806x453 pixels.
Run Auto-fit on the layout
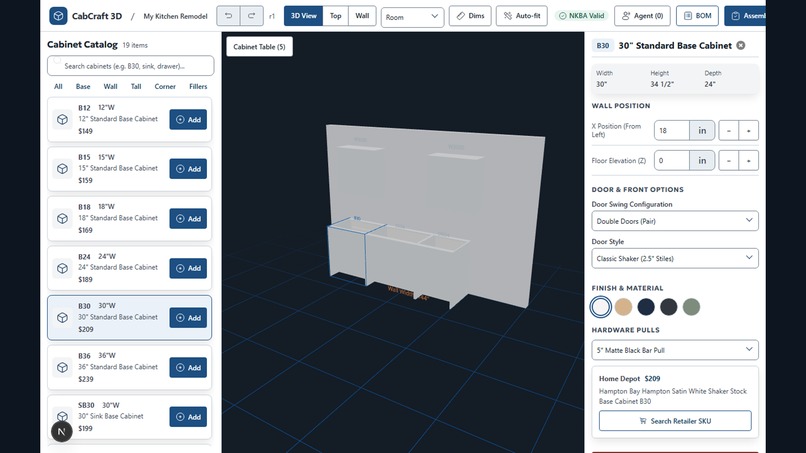pos(522,16)
